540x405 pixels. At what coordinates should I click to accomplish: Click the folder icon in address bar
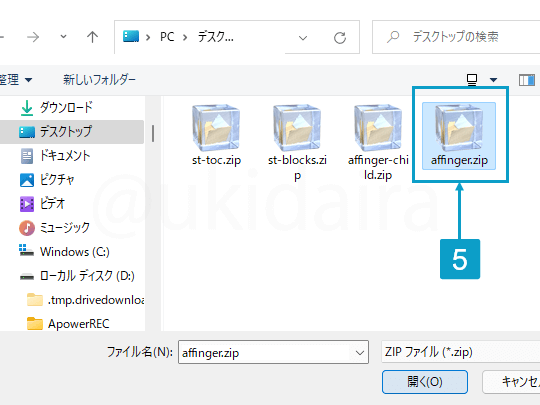pos(131,36)
